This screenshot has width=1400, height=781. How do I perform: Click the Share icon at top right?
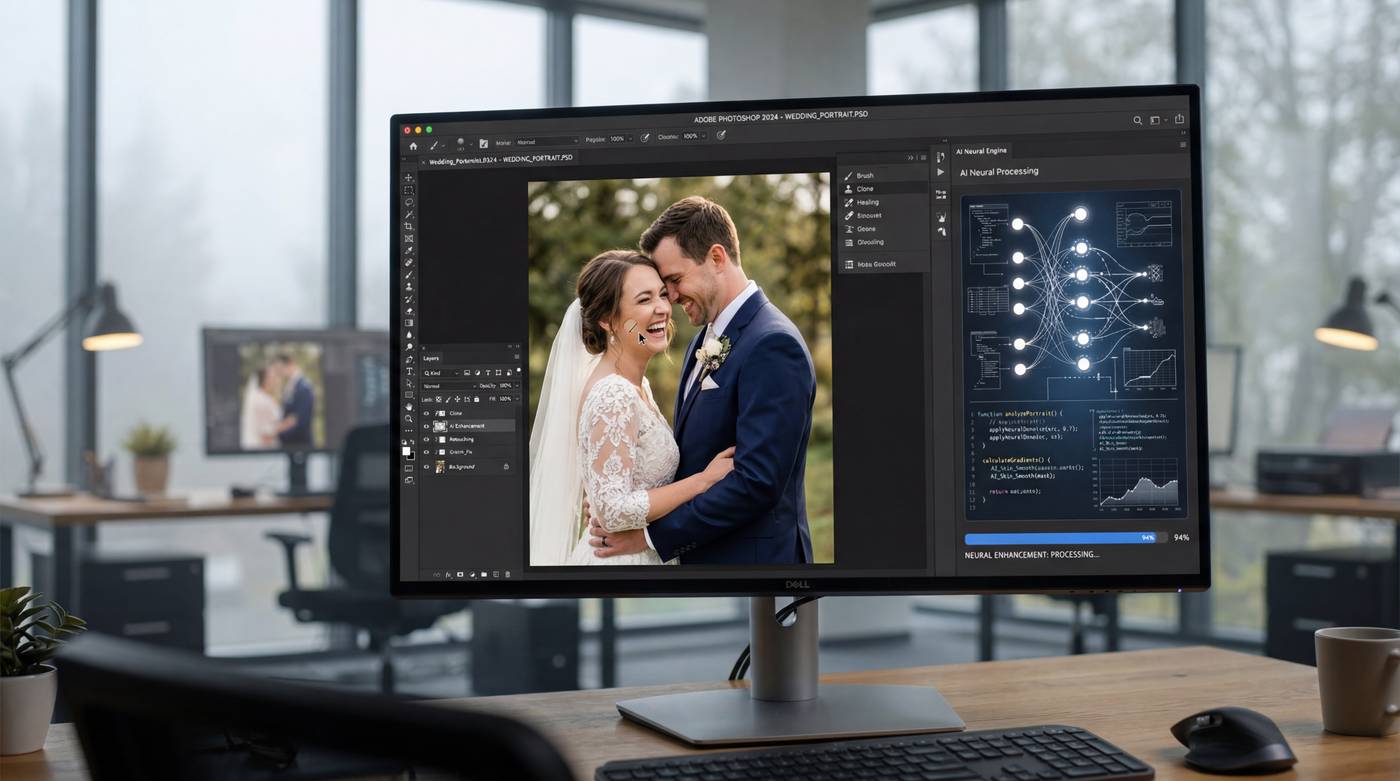click(1179, 119)
